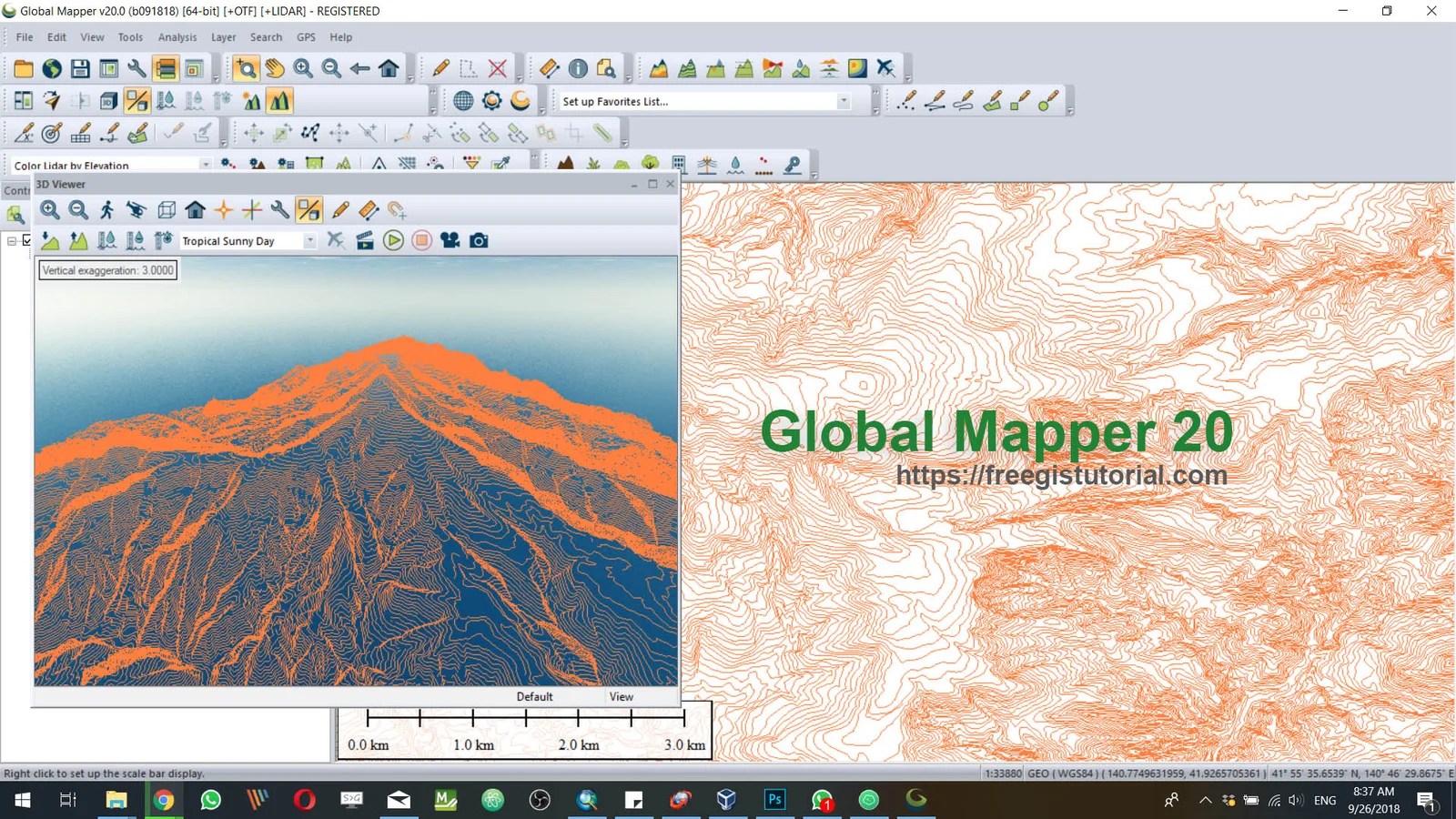
Task: Click the globe online data icon
Action: pos(52,68)
